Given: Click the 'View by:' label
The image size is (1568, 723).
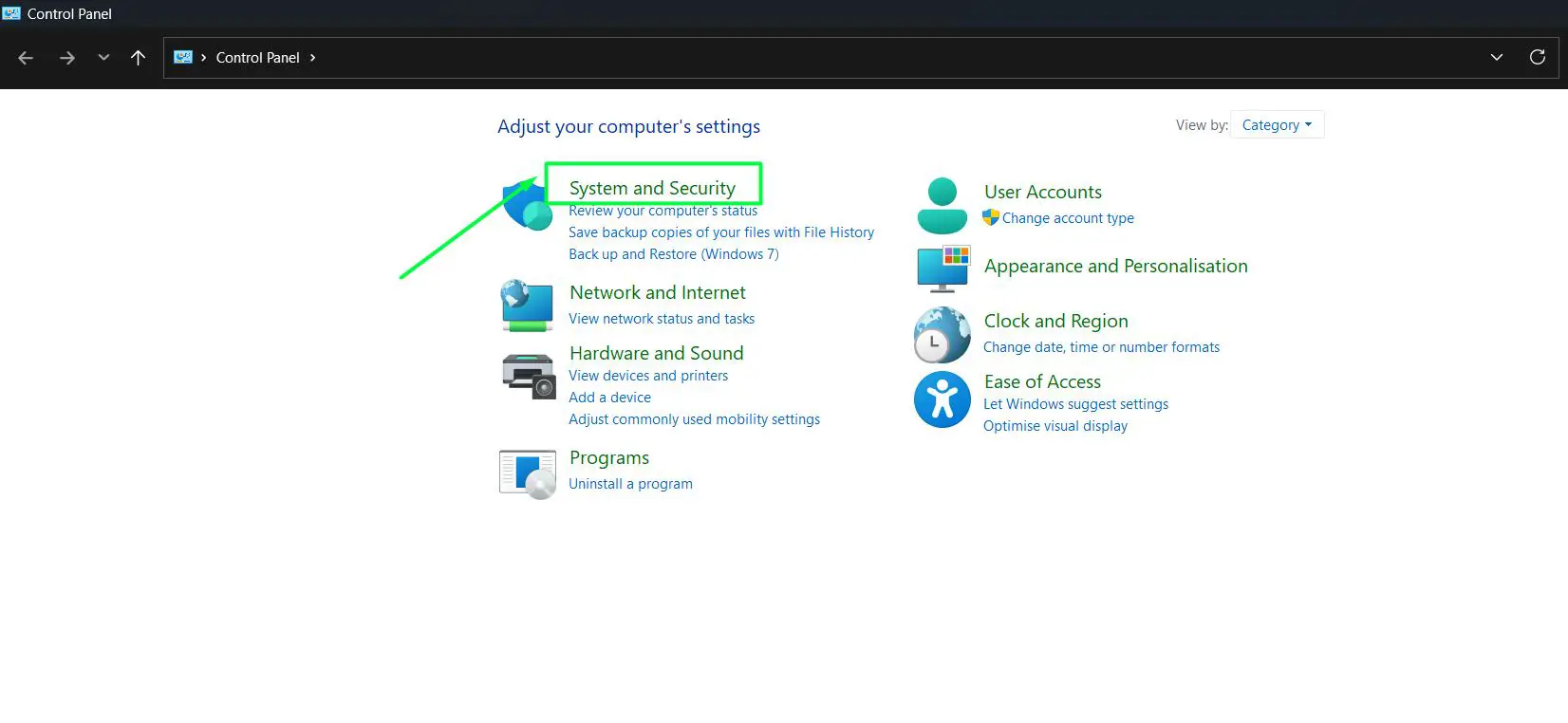Looking at the screenshot, I should (1202, 125).
